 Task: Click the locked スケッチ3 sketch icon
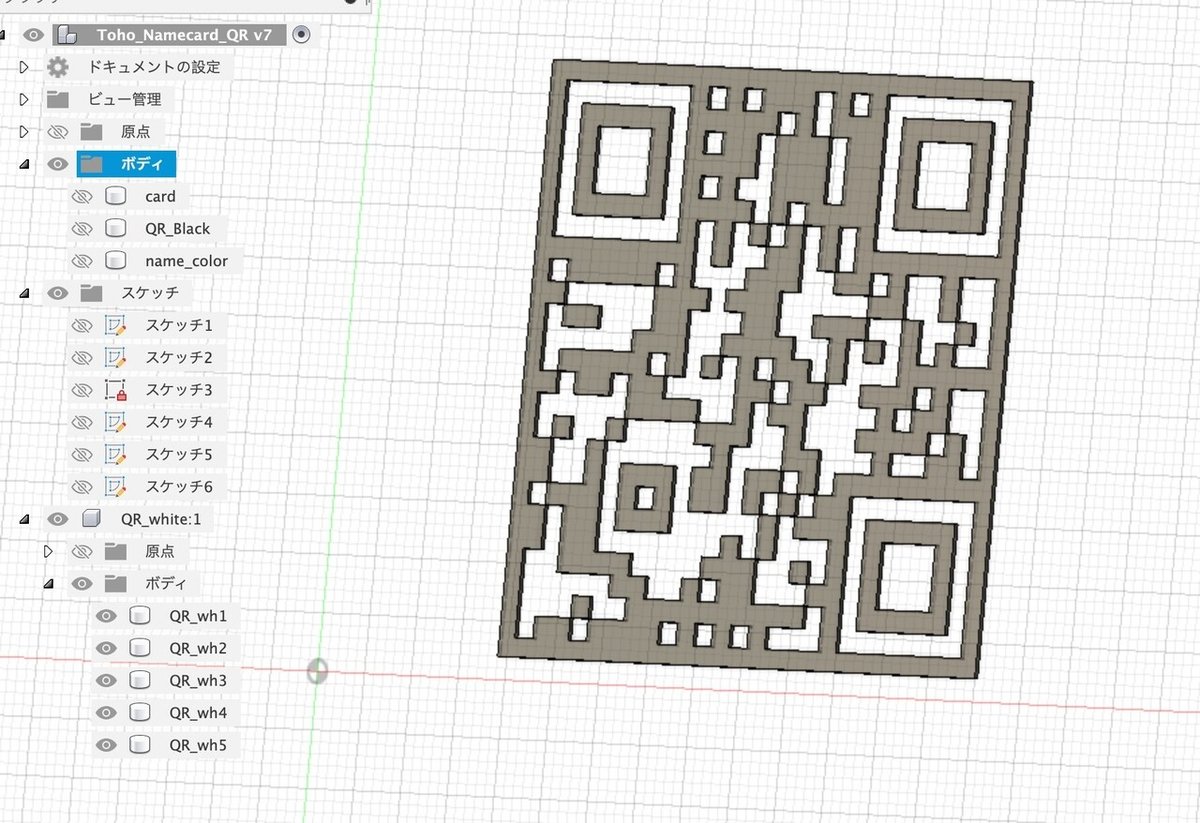click(115, 390)
